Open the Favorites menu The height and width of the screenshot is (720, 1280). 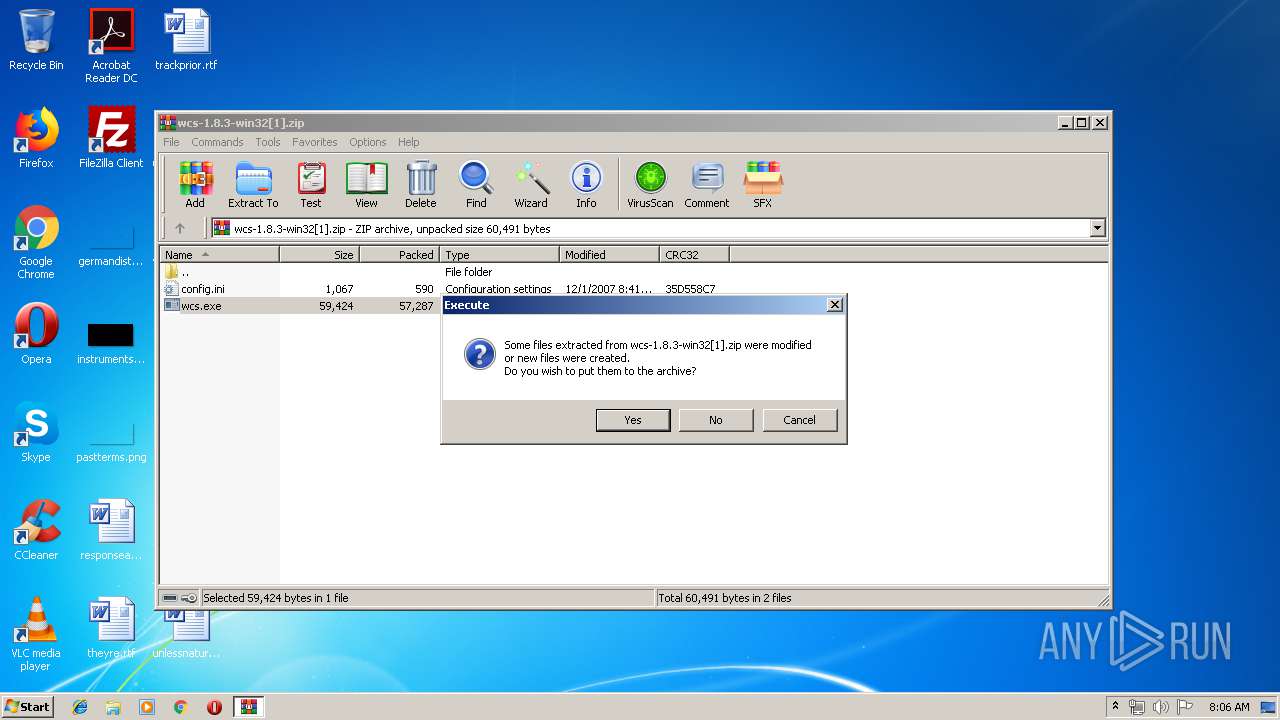click(x=315, y=142)
